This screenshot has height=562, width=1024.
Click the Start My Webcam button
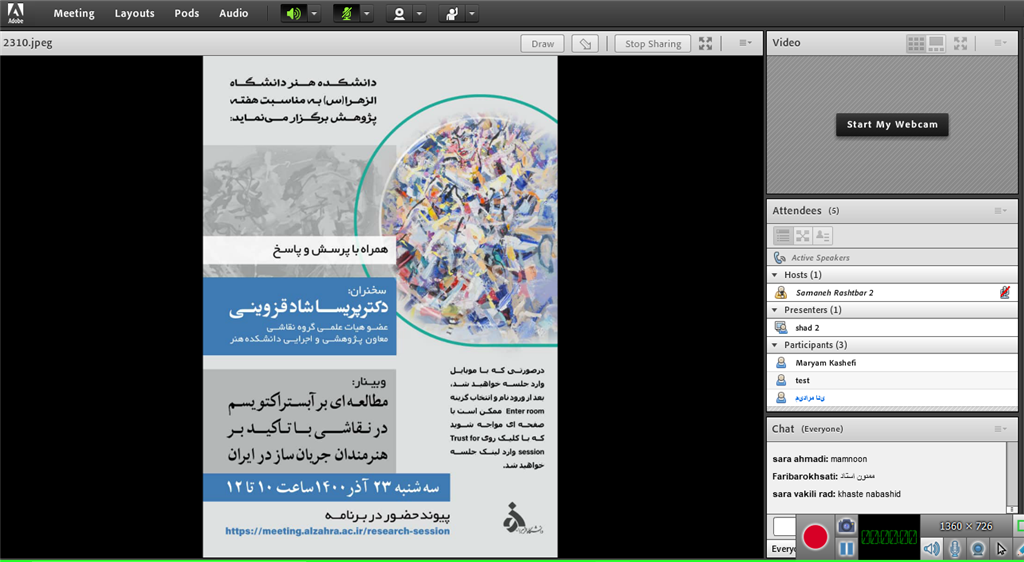point(892,125)
